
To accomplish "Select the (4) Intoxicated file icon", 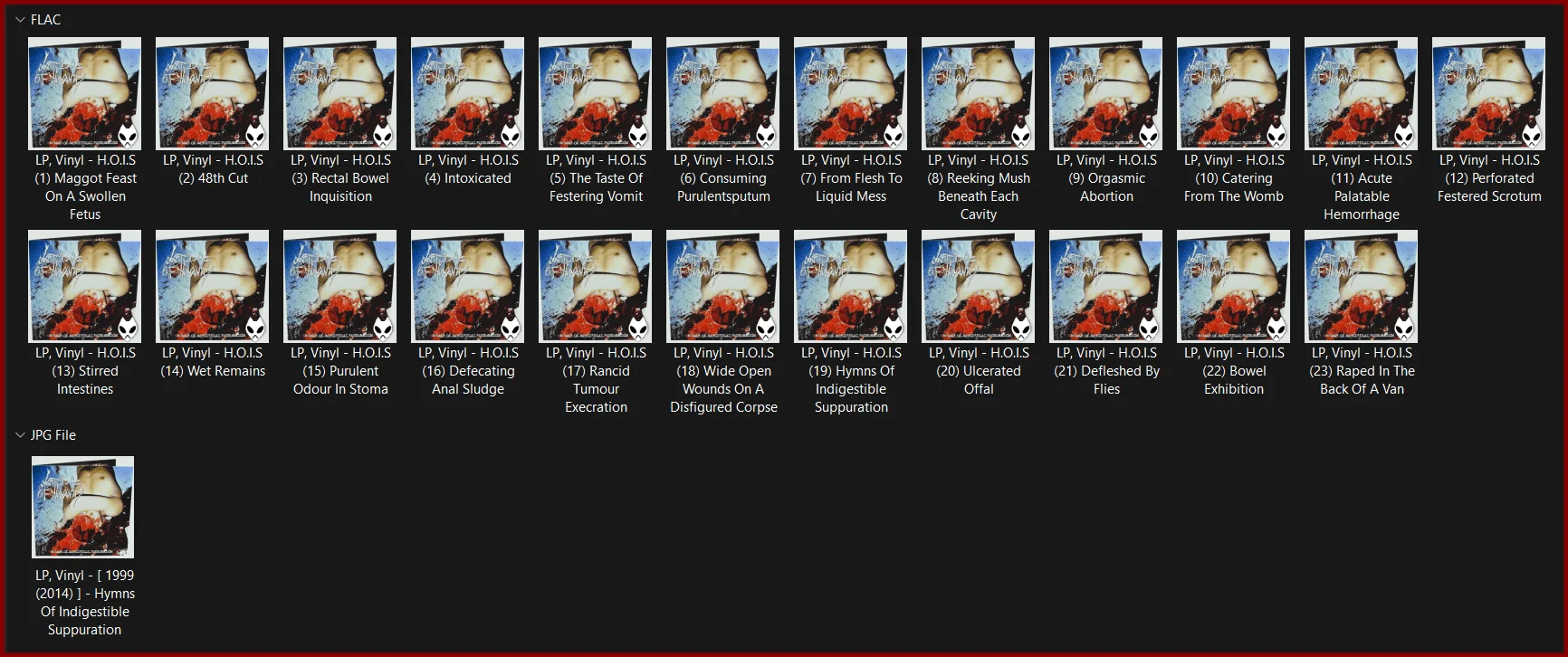I will tap(468, 93).
